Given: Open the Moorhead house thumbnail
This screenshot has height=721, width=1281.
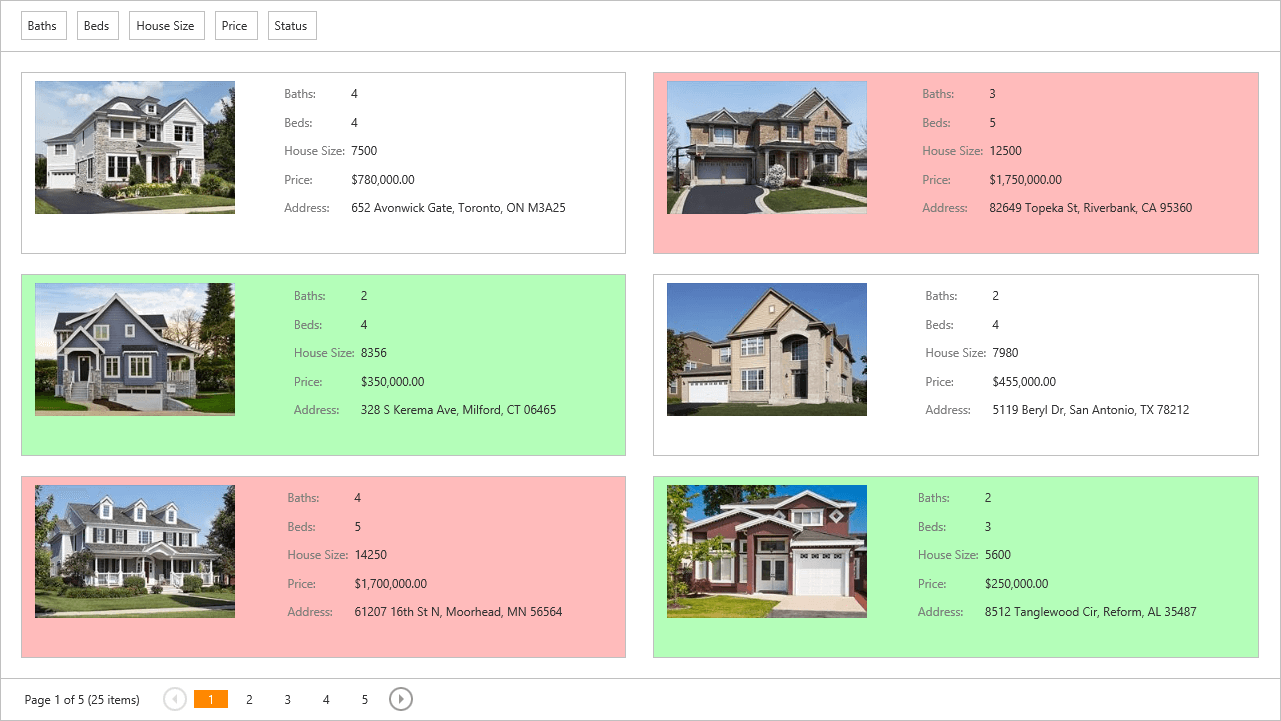Looking at the screenshot, I should tap(135, 551).
